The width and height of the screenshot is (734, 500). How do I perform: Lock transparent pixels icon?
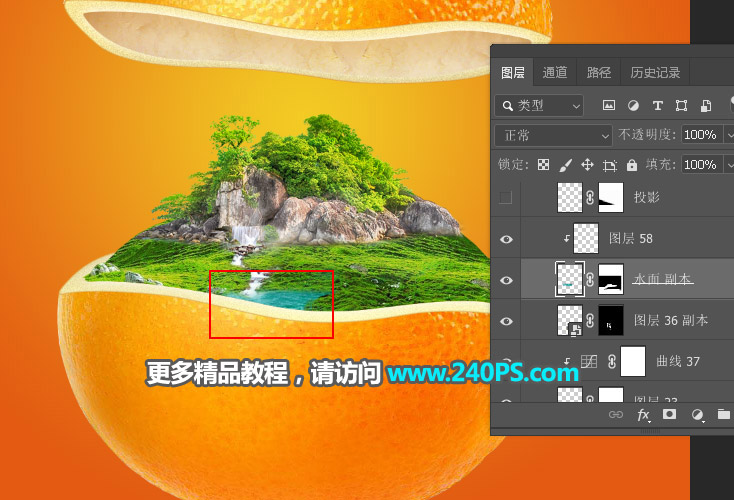pos(543,165)
